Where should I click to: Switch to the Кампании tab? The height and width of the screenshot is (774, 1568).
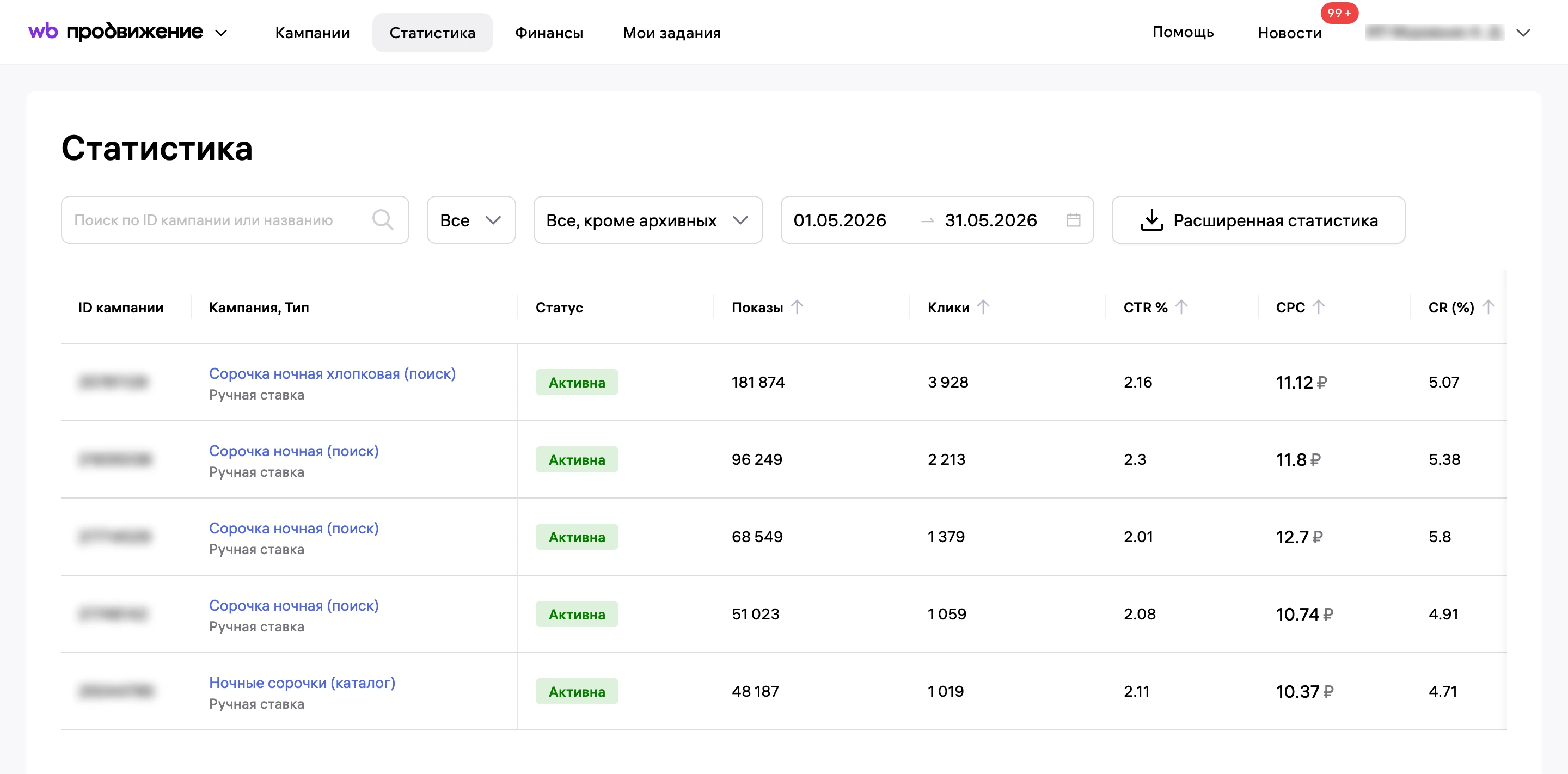313,33
